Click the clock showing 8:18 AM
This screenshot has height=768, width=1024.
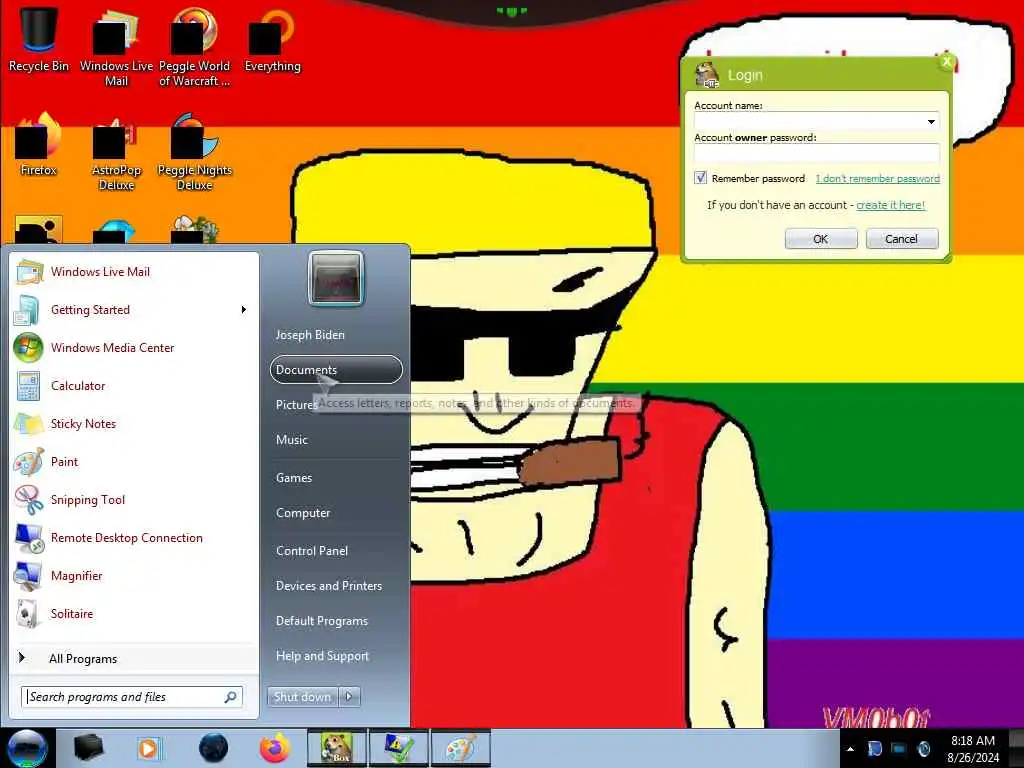point(973,748)
